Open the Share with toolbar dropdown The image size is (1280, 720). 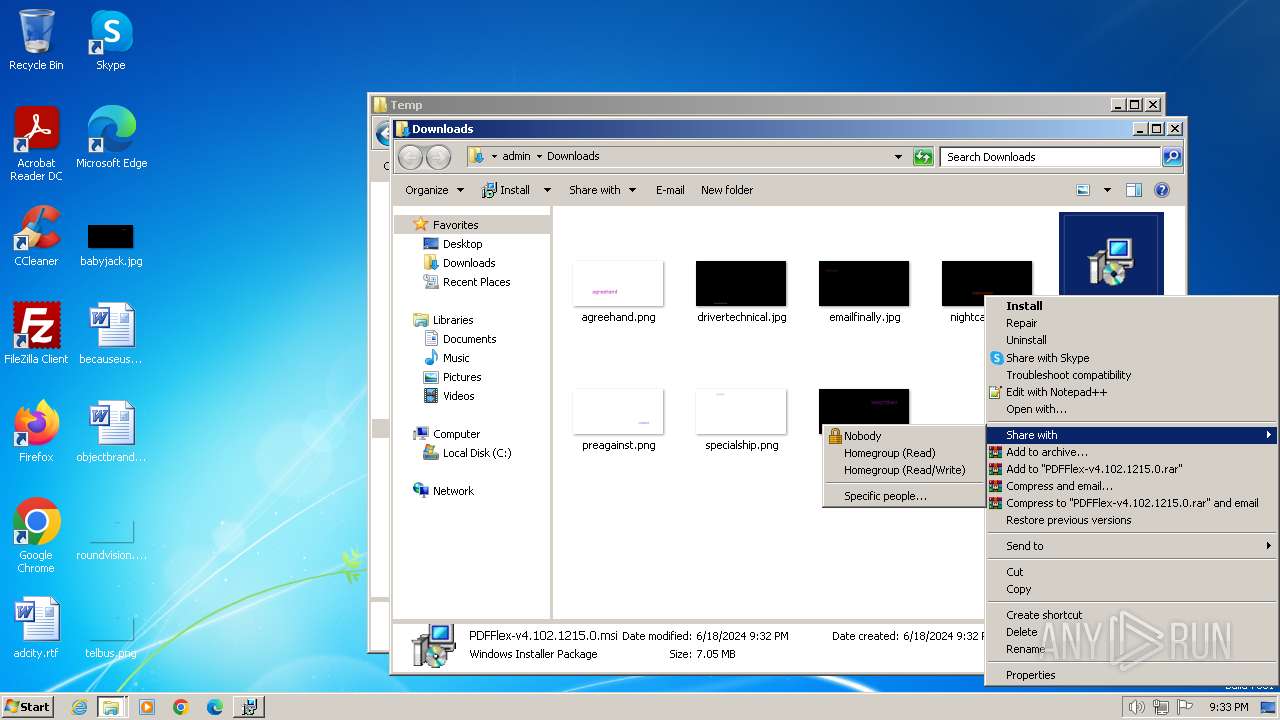coord(602,190)
